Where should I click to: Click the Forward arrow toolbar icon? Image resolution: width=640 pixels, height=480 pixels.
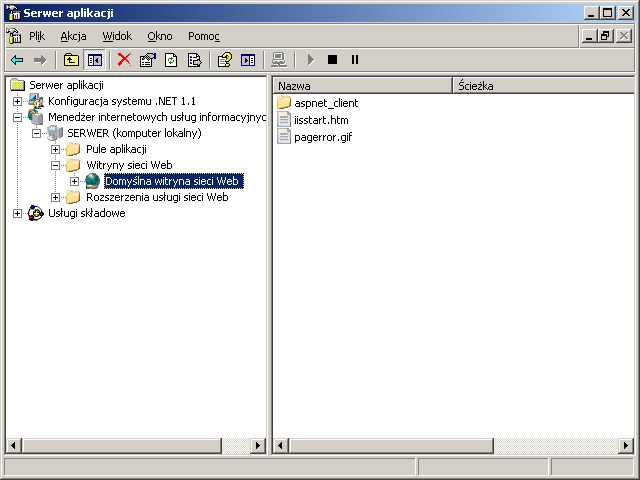[40, 60]
